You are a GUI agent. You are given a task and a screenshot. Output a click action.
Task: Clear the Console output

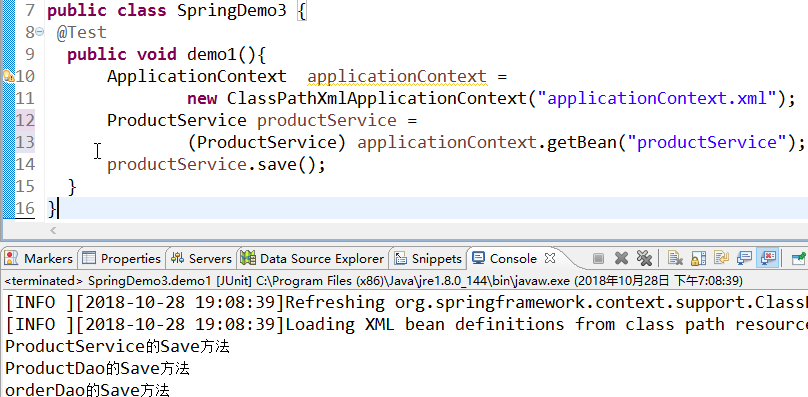(x=675, y=258)
